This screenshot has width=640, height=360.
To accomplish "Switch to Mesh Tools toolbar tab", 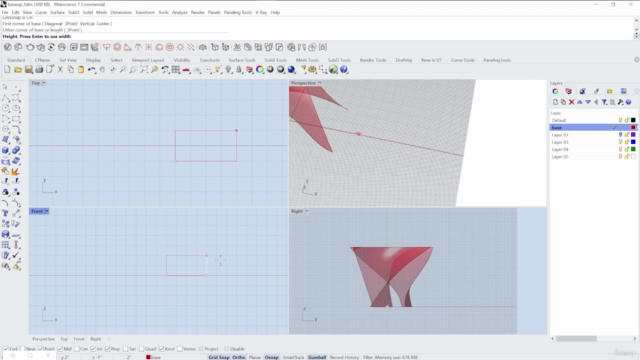I will pyautogui.click(x=307, y=60).
